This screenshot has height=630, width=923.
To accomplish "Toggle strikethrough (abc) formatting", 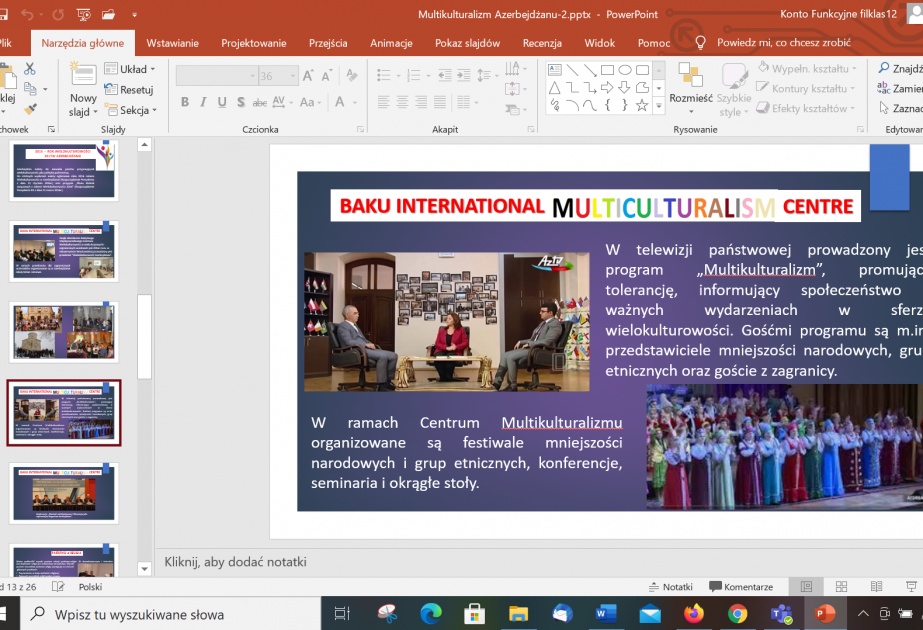I will coord(260,102).
